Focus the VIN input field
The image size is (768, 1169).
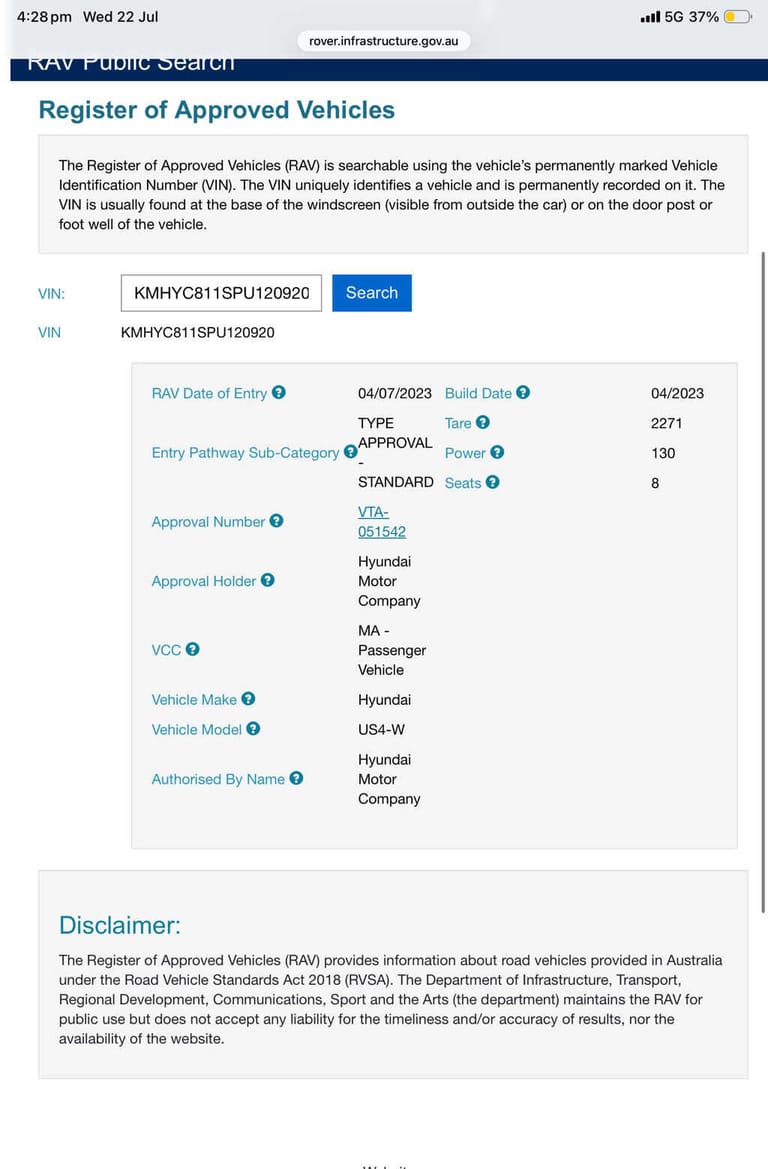pos(221,293)
